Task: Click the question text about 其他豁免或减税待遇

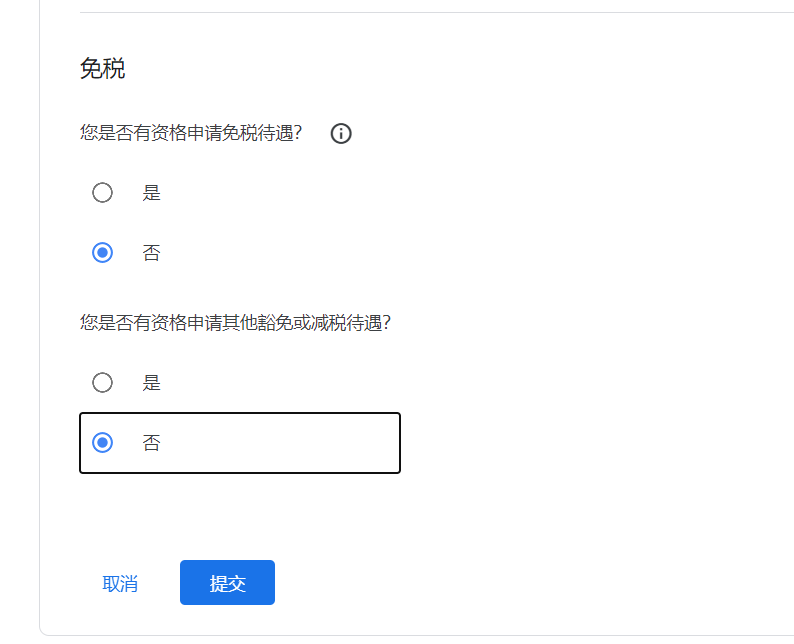Action: click(234, 323)
